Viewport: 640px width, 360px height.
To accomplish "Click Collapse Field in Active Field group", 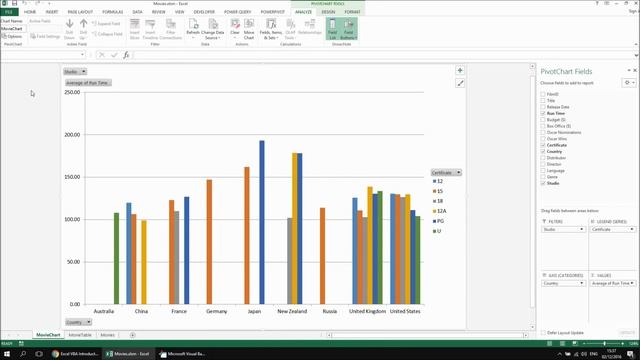I will [x=107, y=34].
